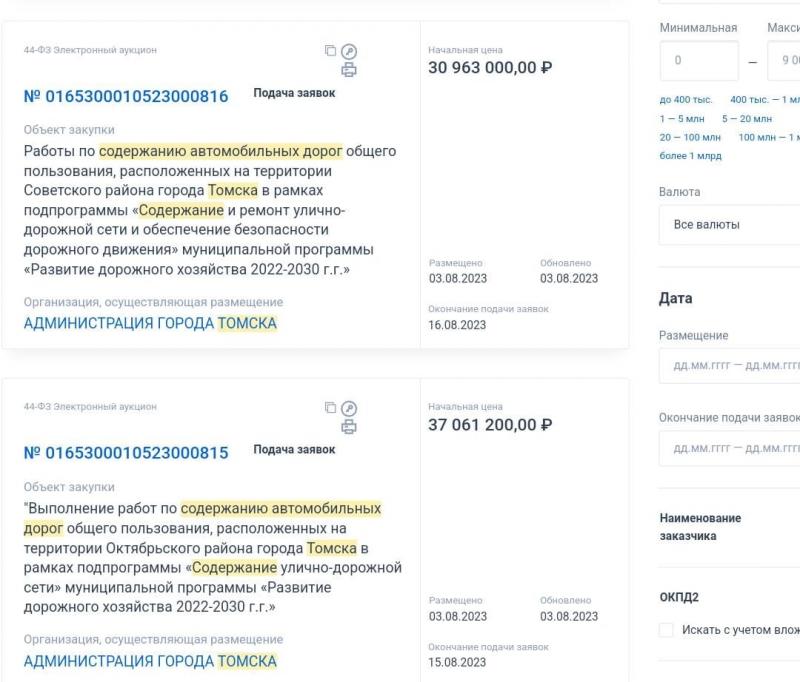This screenshot has height=682, width=800.
Task: Click the electronic signature icon on the first purchase card
Action: pyautogui.click(x=349, y=51)
